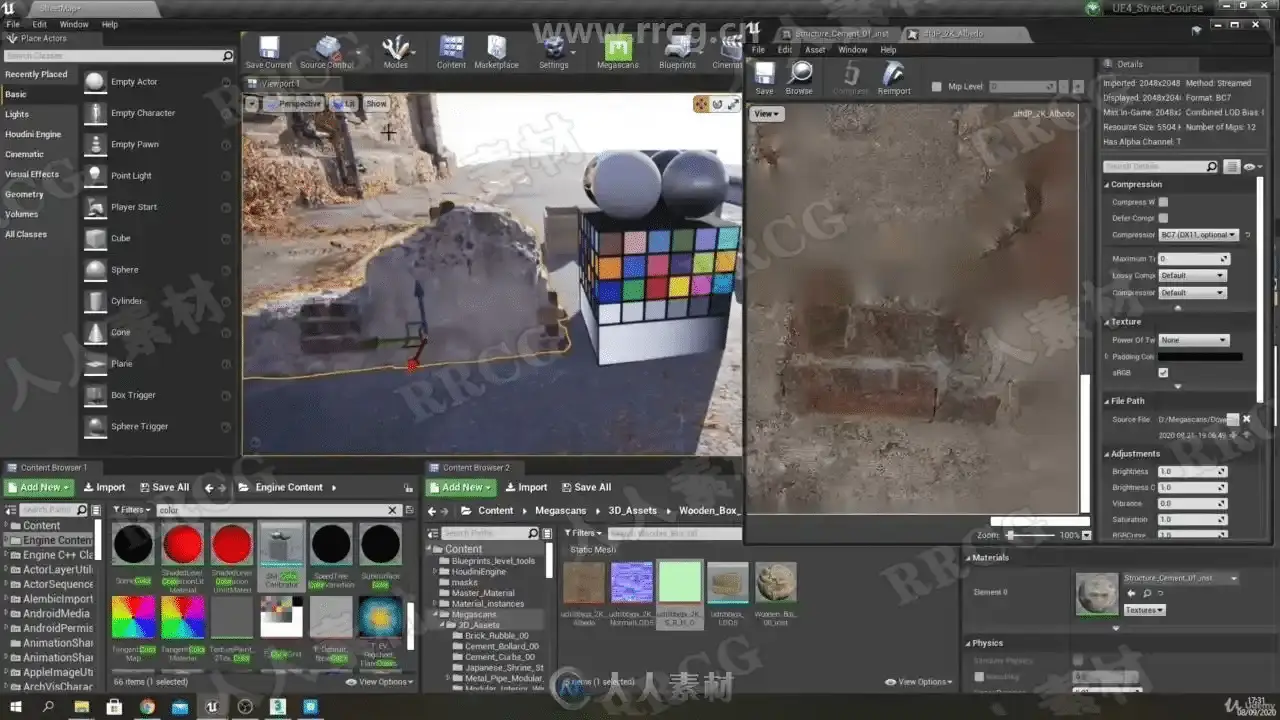Launch Chrome from the Windows taskbar
Viewport: 1280px width, 720px height.
coord(147,707)
